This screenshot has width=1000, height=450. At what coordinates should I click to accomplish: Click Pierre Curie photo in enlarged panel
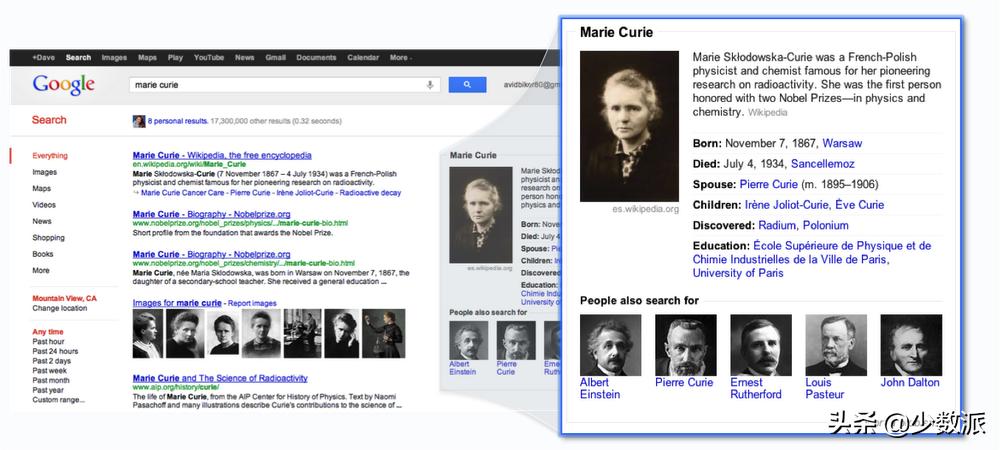click(686, 345)
